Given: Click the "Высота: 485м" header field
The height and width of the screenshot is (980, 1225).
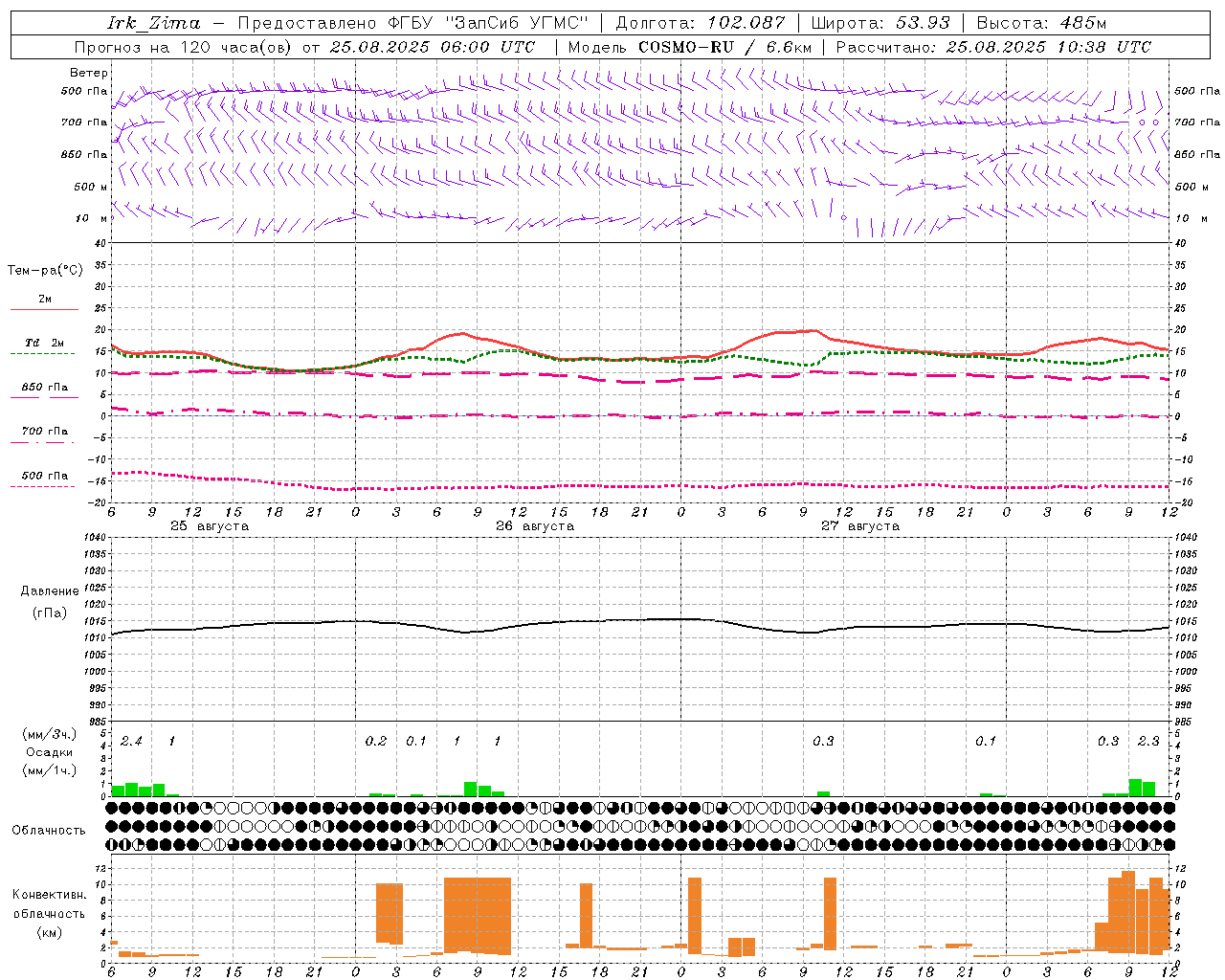Looking at the screenshot, I should coord(1042,23).
